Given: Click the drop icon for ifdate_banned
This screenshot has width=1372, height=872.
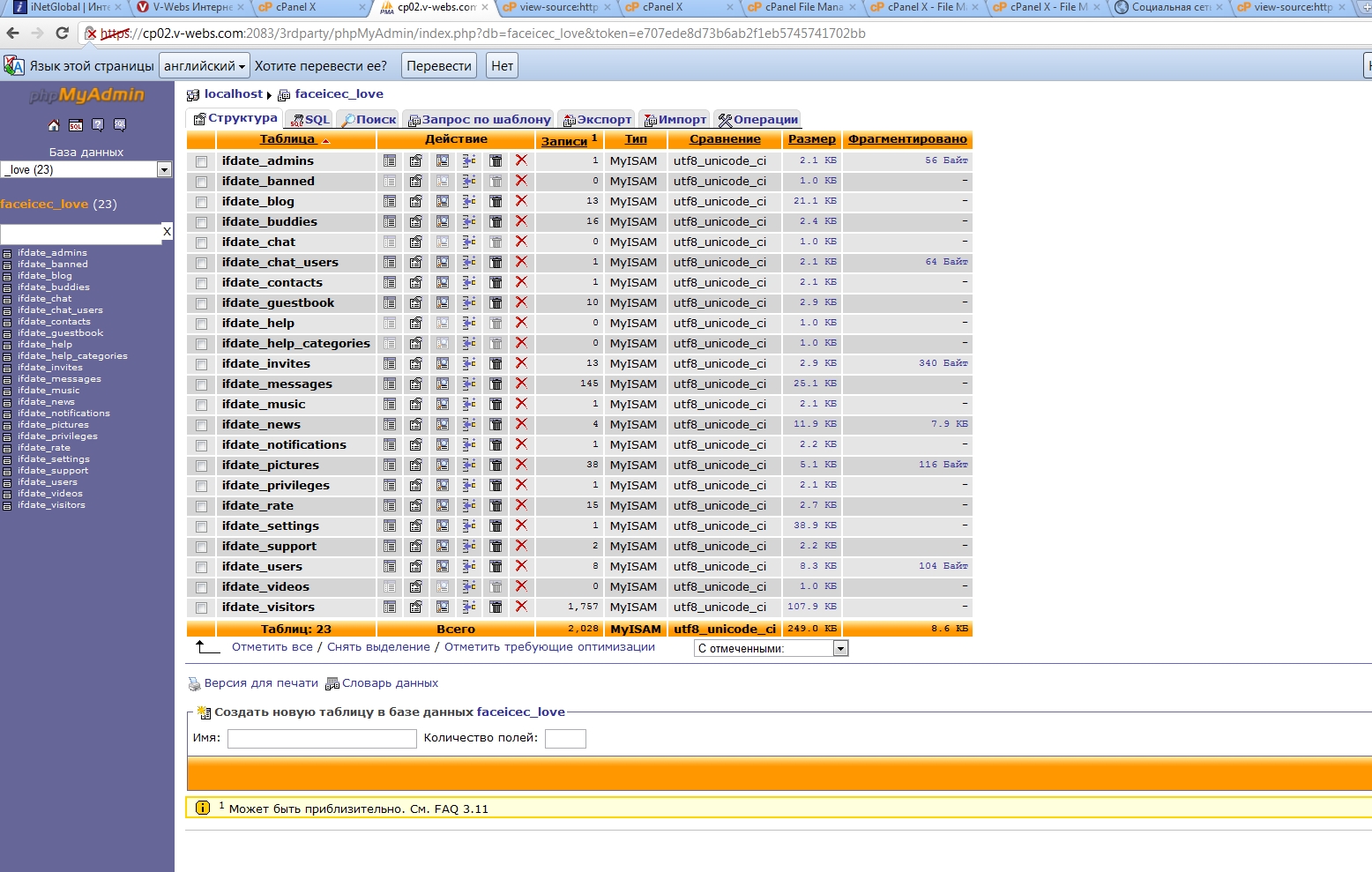Looking at the screenshot, I should (x=521, y=181).
